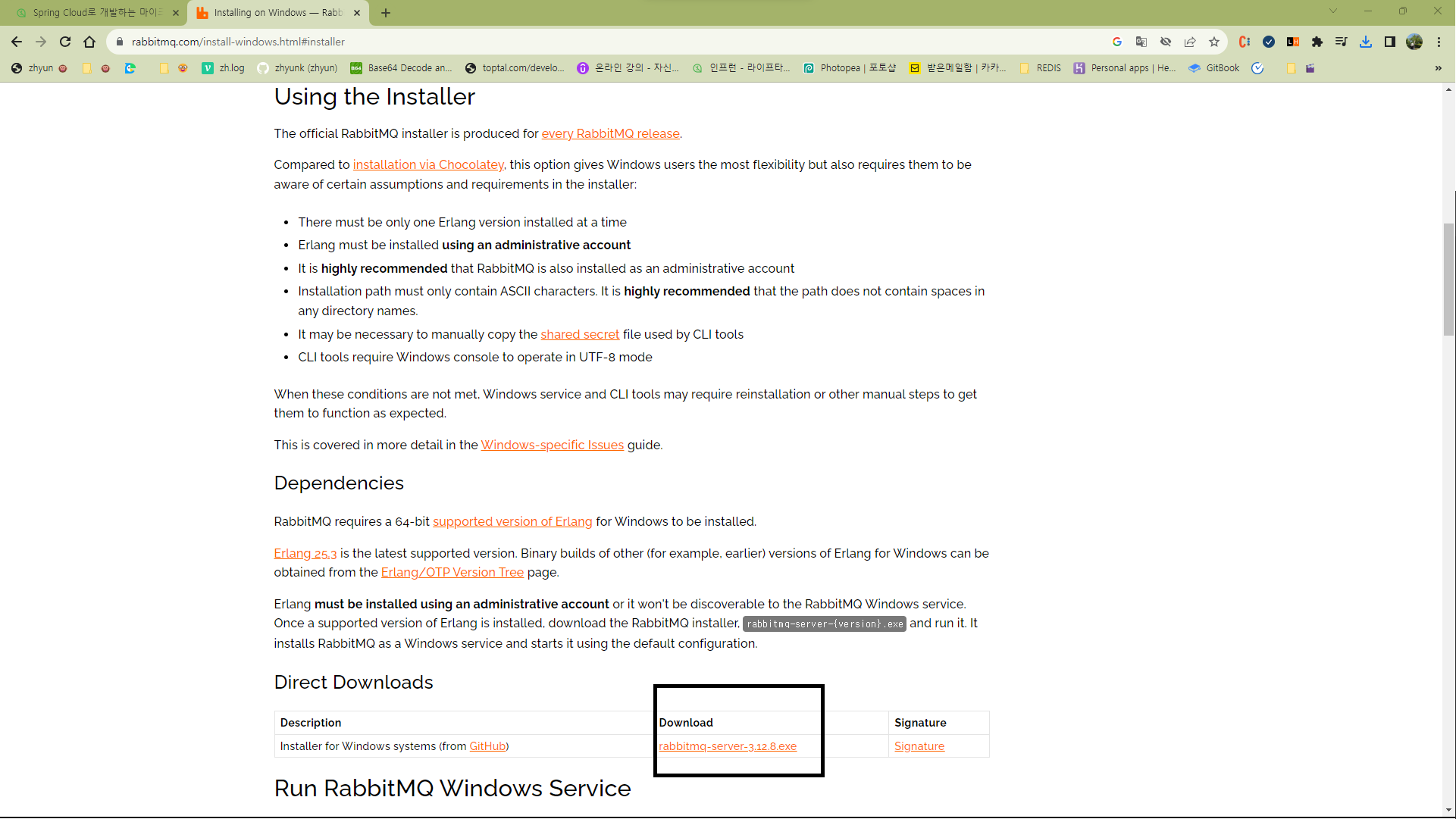
Task: Open the shared secret link
Action: [x=580, y=335]
